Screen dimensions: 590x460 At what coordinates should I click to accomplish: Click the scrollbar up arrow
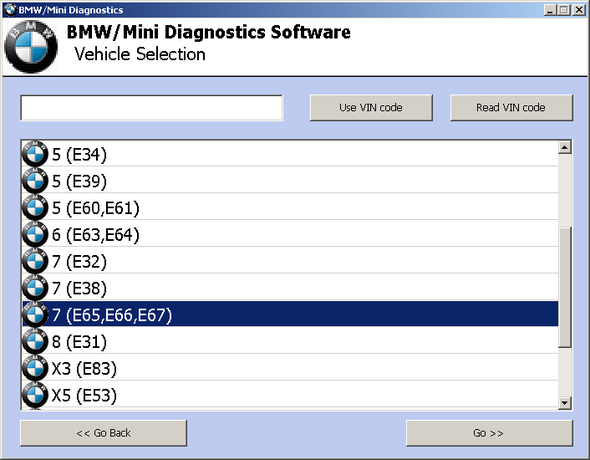click(565, 147)
